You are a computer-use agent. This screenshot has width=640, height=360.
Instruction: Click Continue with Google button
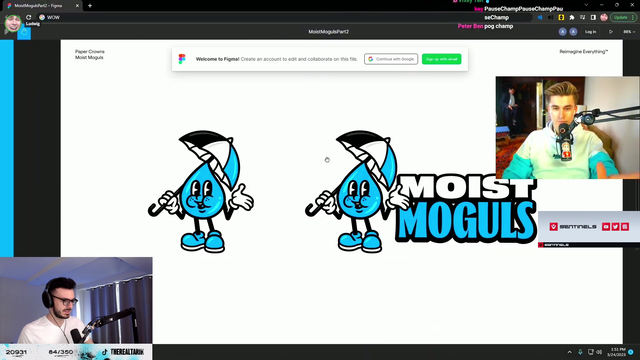[391, 59]
